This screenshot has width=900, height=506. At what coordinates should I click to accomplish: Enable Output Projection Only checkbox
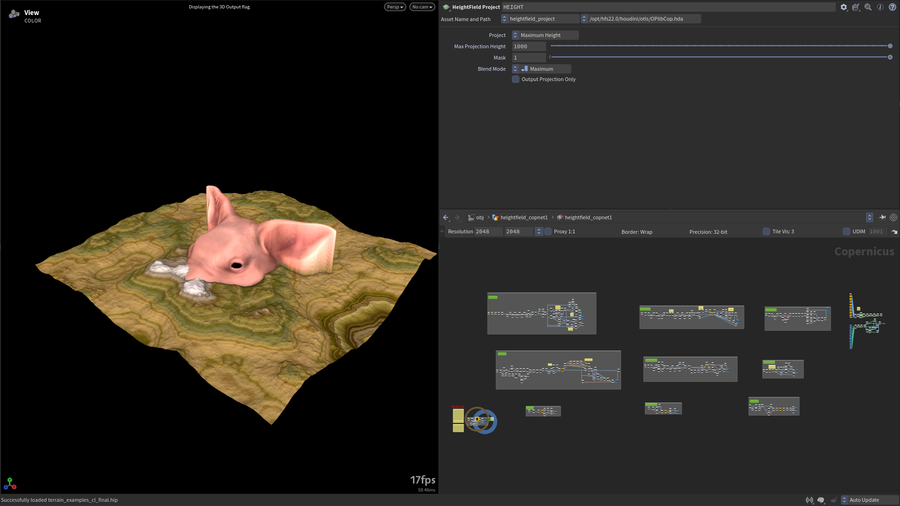click(515, 79)
